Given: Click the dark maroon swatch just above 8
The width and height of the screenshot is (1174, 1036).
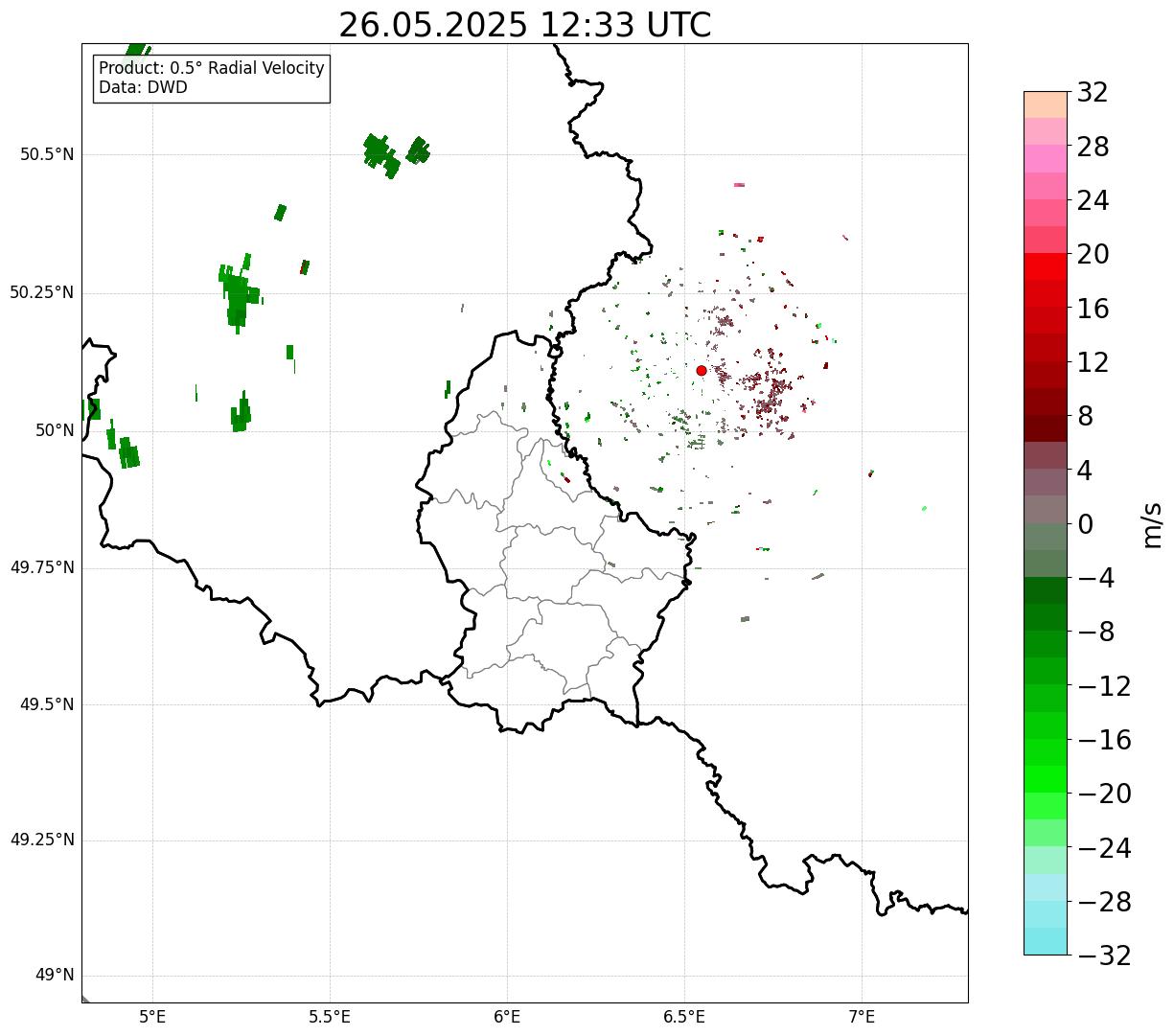Looking at the screenshot, I should [x=1046, y=402].
